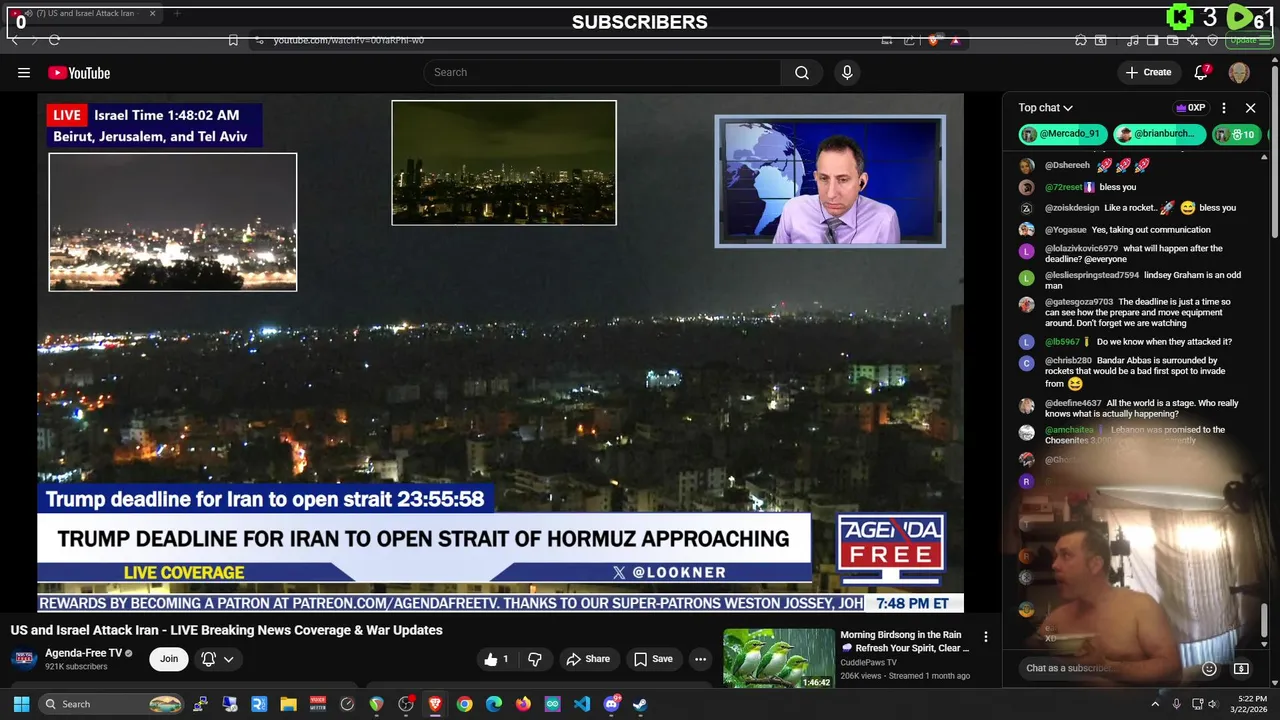Share the live stream
Viewport: 1280px width, 720px height.
click(588, 659)
